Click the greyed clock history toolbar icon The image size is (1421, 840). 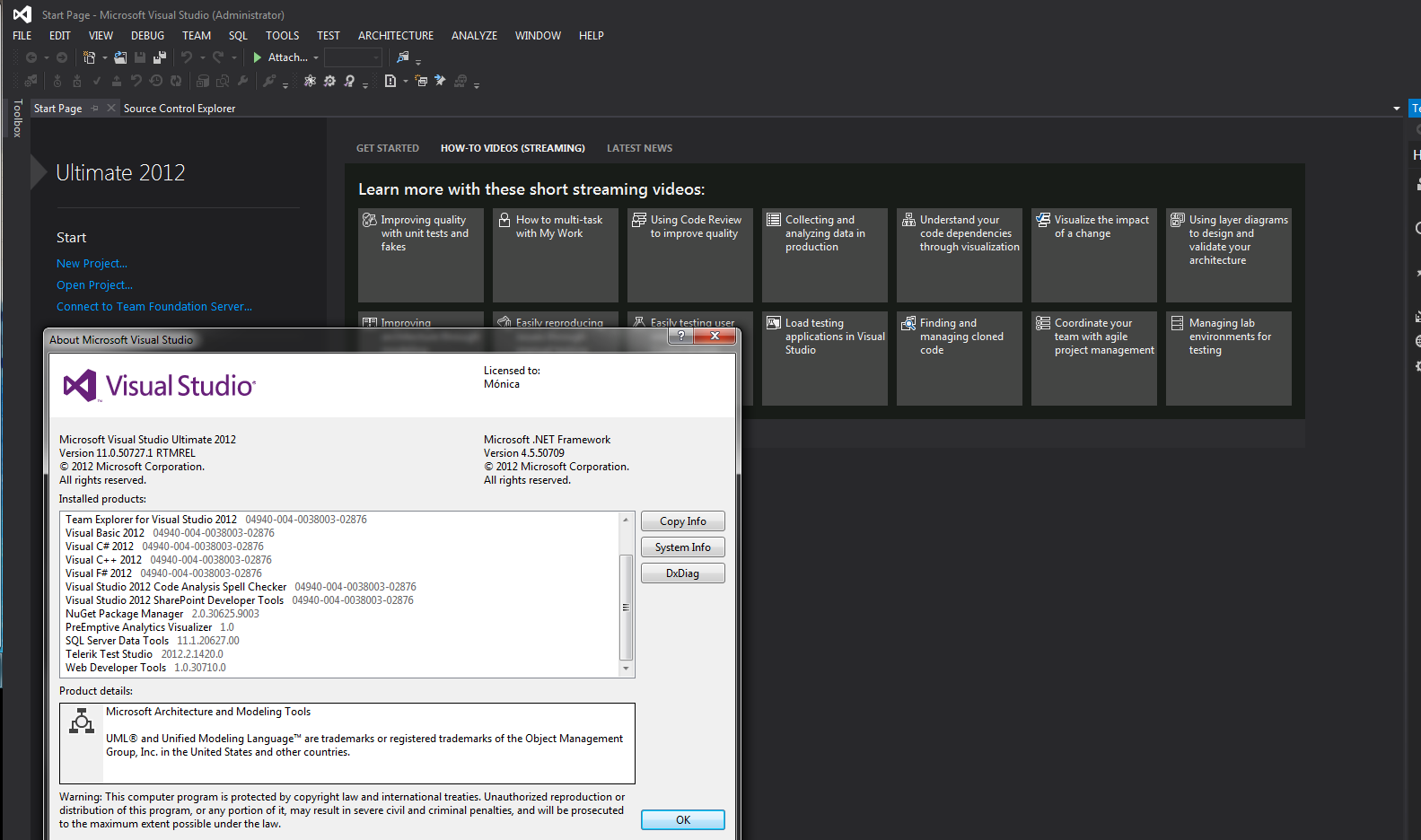tap(156, 81)
